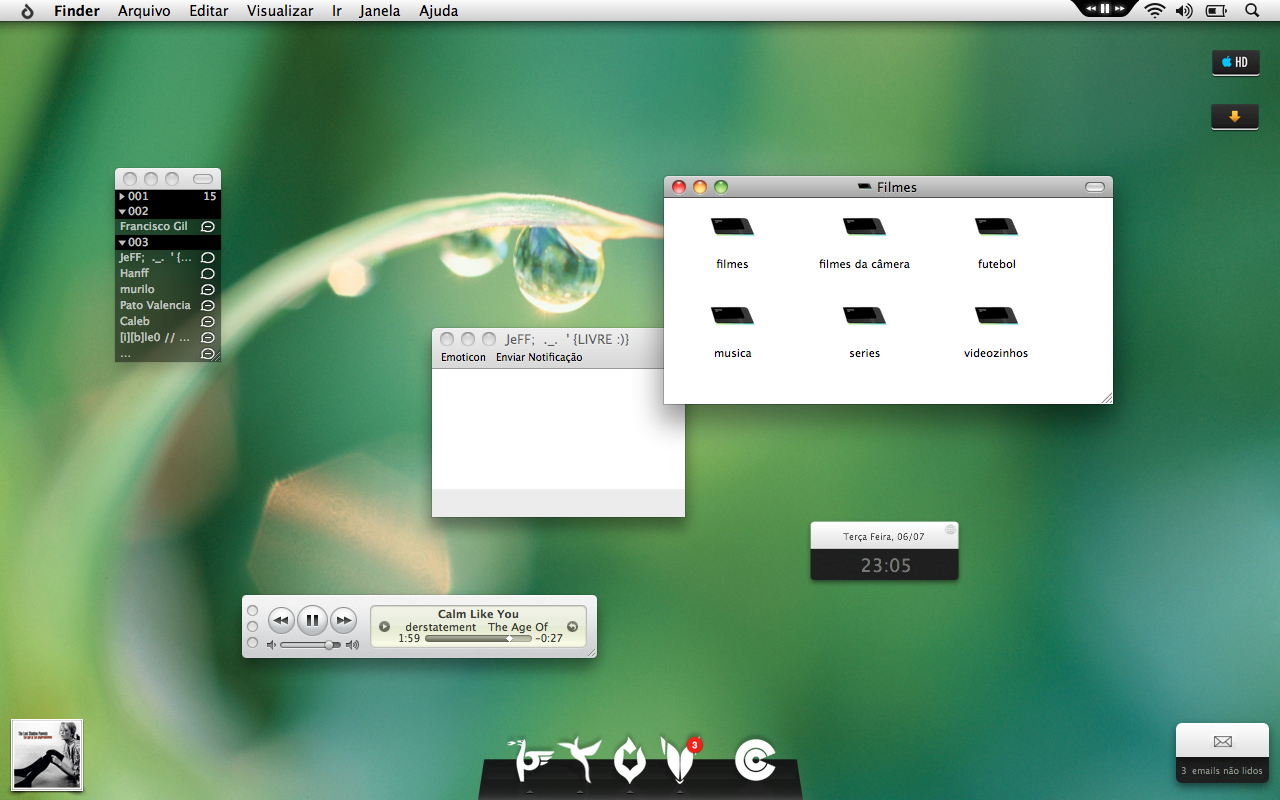Viewport: 1280px width, 800px height.
Task: Open the 'musica' folder icon
Action: (x=732, y=316)
